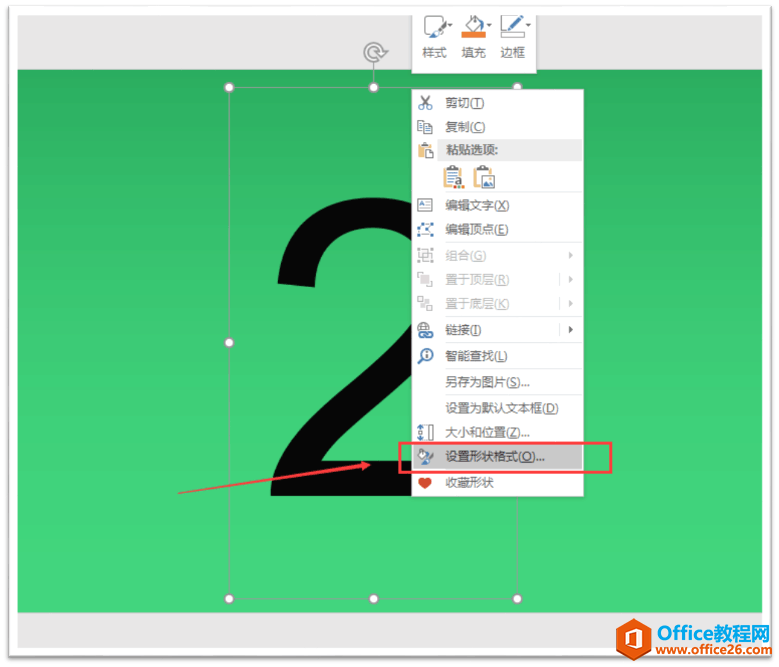
Task: Click the rotation handle above text box
Action: [x=375, y=52]
